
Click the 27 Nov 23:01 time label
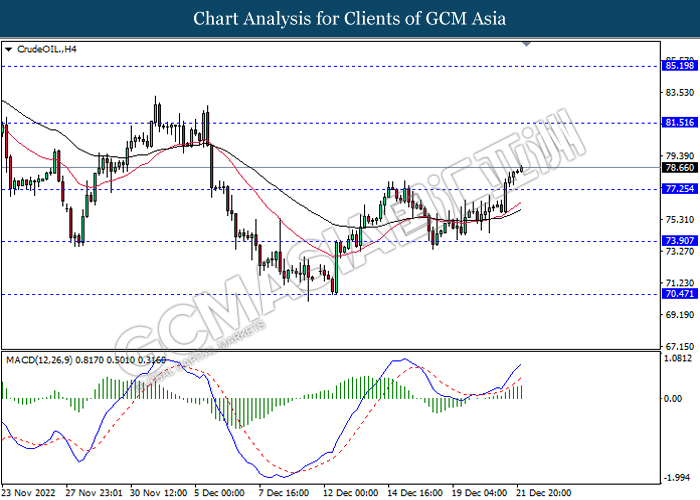94,493
